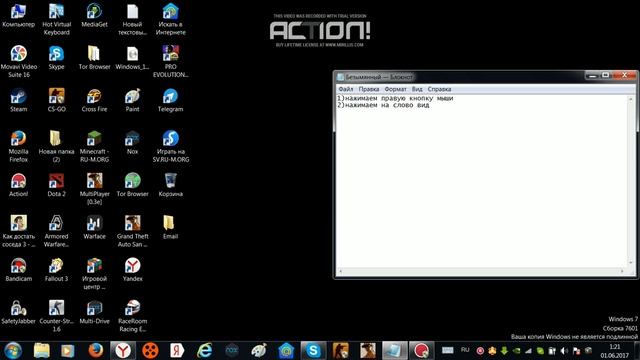Select the Telegram desktop icon
Image resolution: width=640 pixels, height=360 pixels.
[x=170, y=100]
